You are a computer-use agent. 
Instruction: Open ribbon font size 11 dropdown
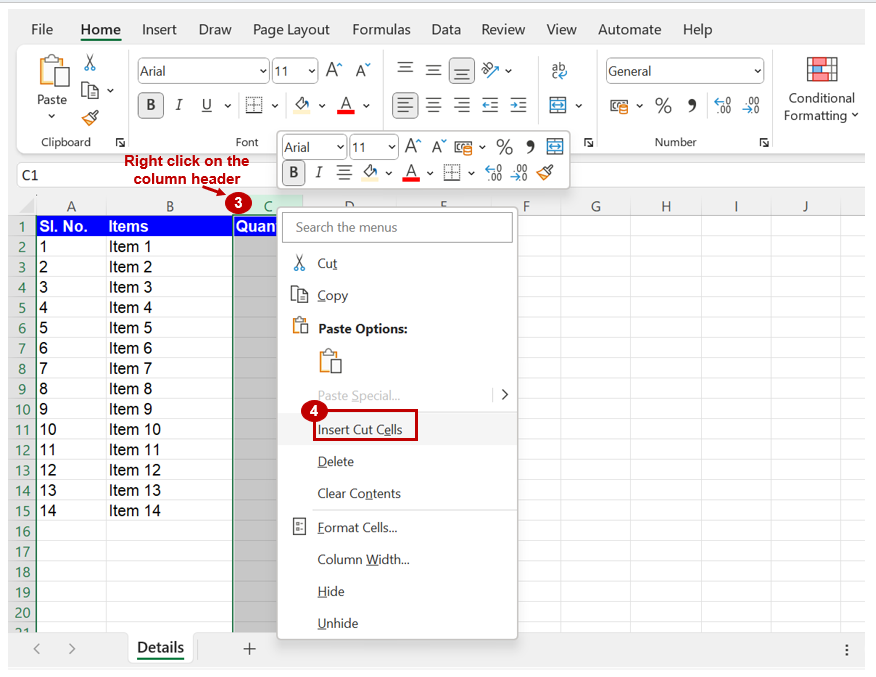[311, 71]
